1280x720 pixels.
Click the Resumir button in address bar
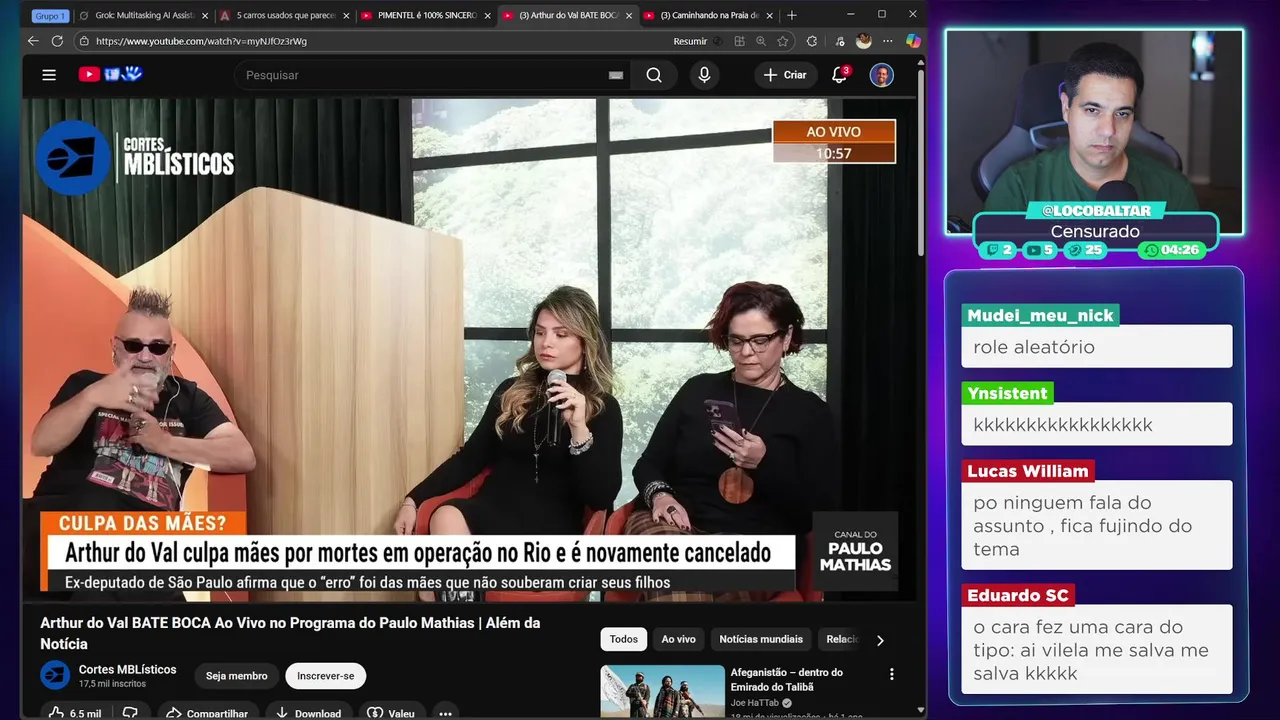[x=690, y=41]
